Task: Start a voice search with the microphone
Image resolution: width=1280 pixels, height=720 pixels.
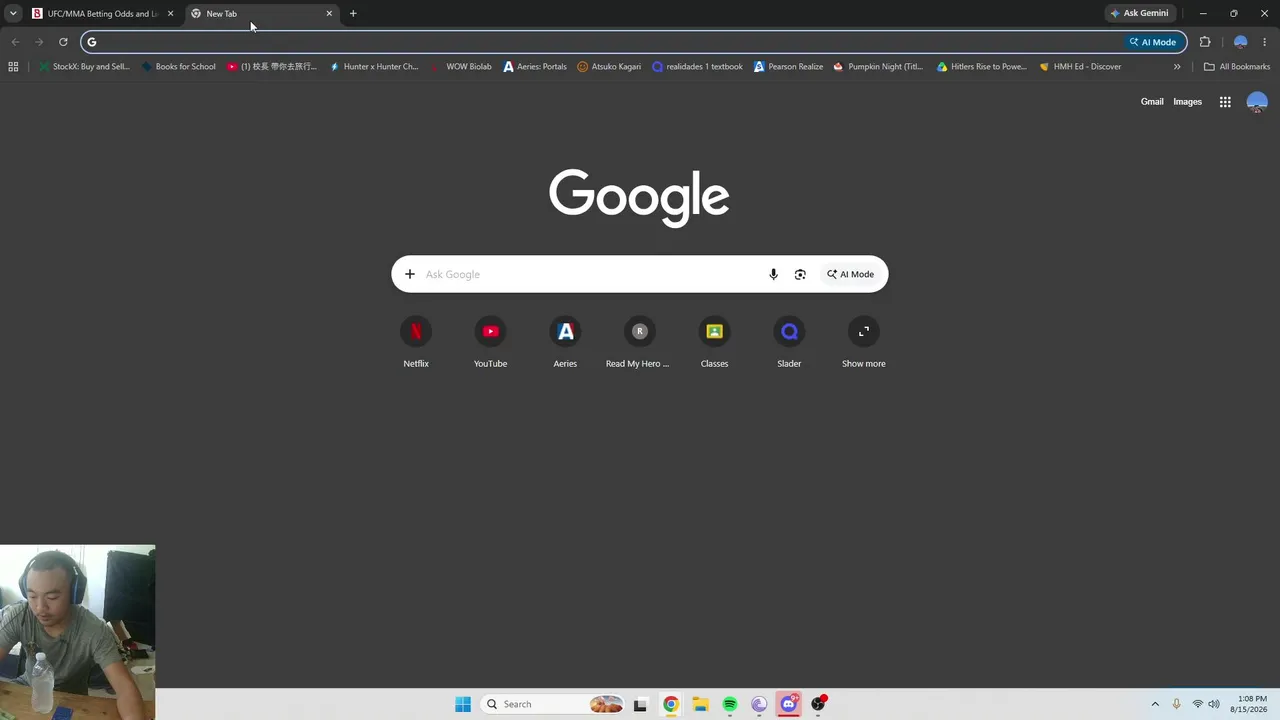Action: coord(773,274)
